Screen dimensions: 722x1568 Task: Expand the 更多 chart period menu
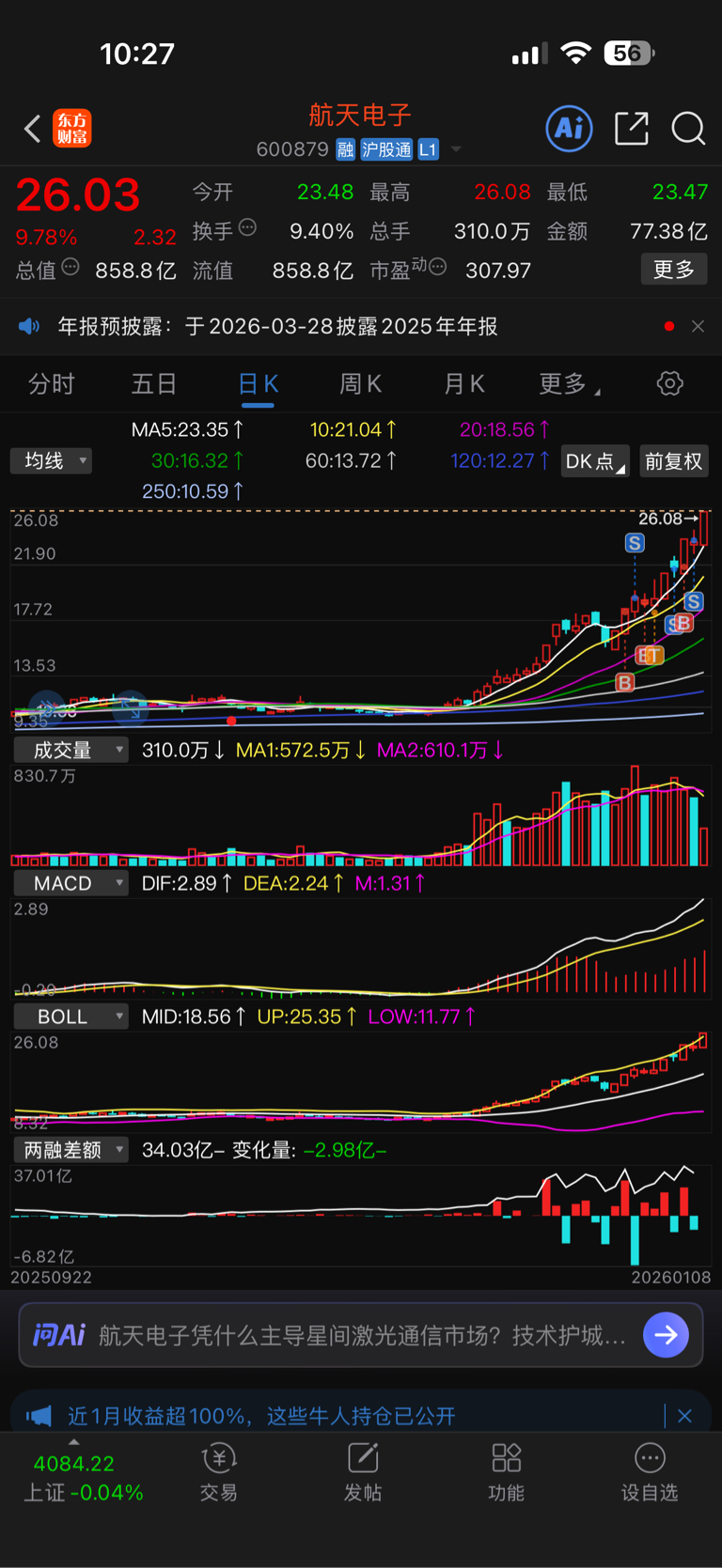click(570, 383)
